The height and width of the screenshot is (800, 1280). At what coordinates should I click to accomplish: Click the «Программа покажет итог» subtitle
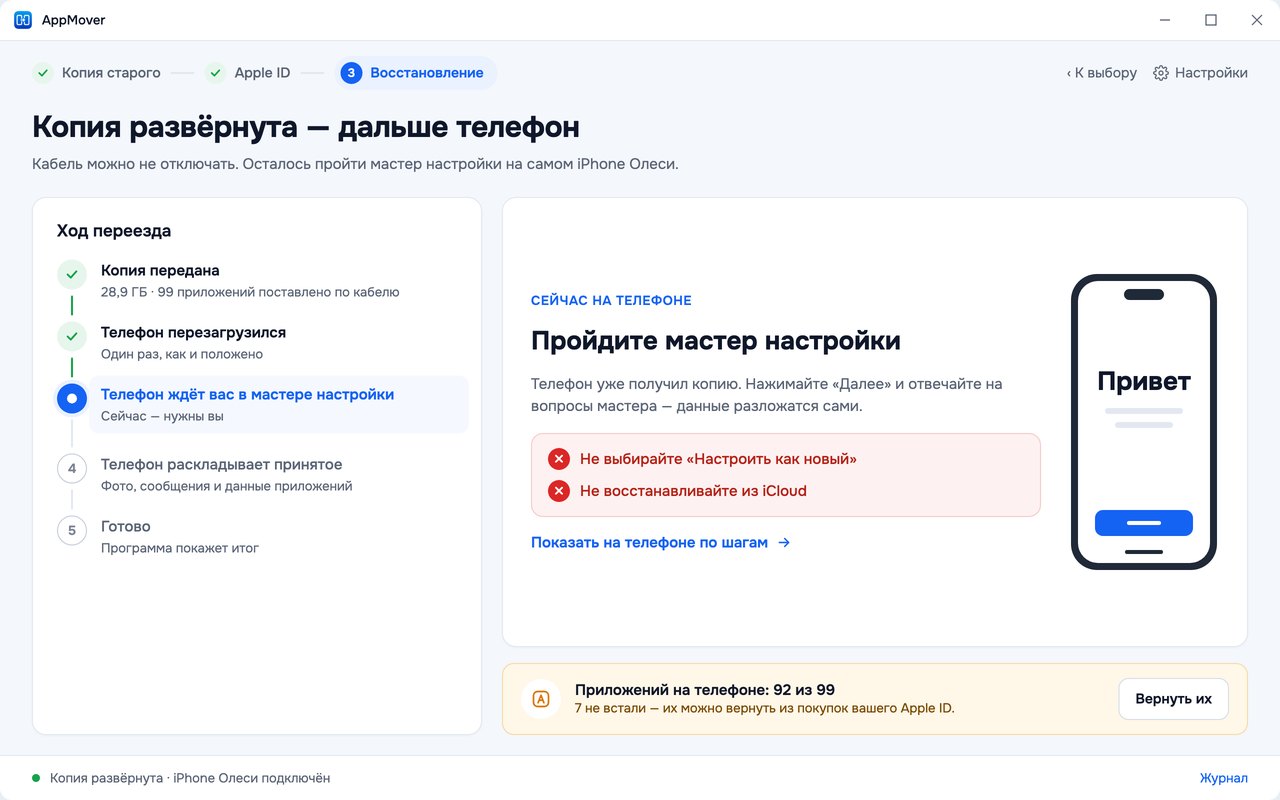[180, 549]
